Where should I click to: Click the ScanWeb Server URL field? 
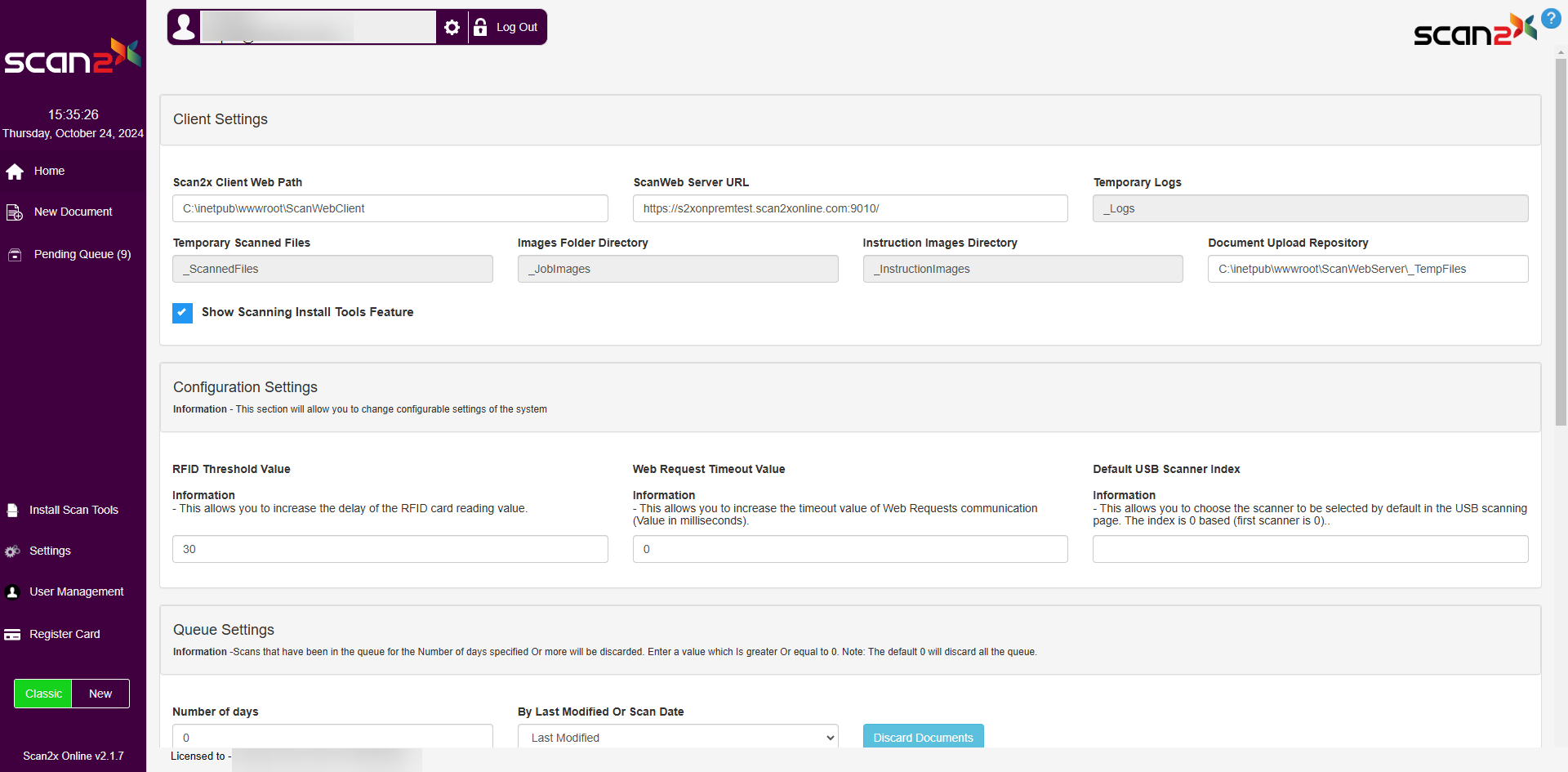pyautogui.click(x=849, y=208)
